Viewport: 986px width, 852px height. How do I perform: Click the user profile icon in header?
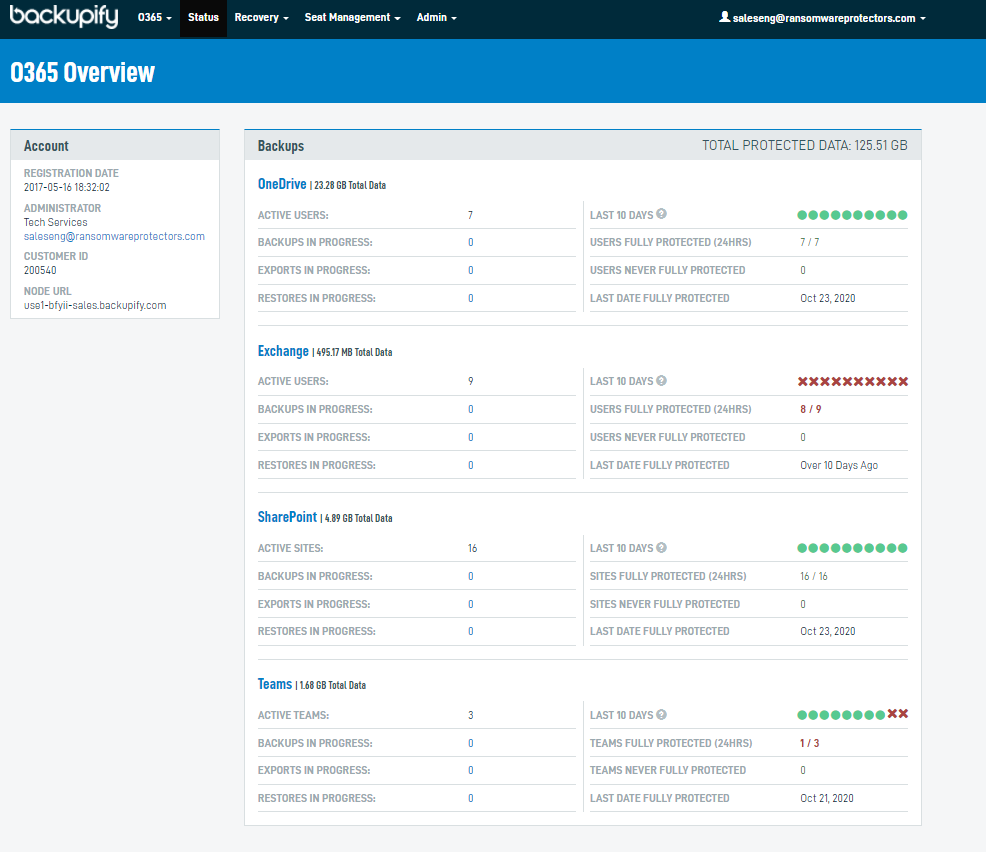tap(725, 18)
